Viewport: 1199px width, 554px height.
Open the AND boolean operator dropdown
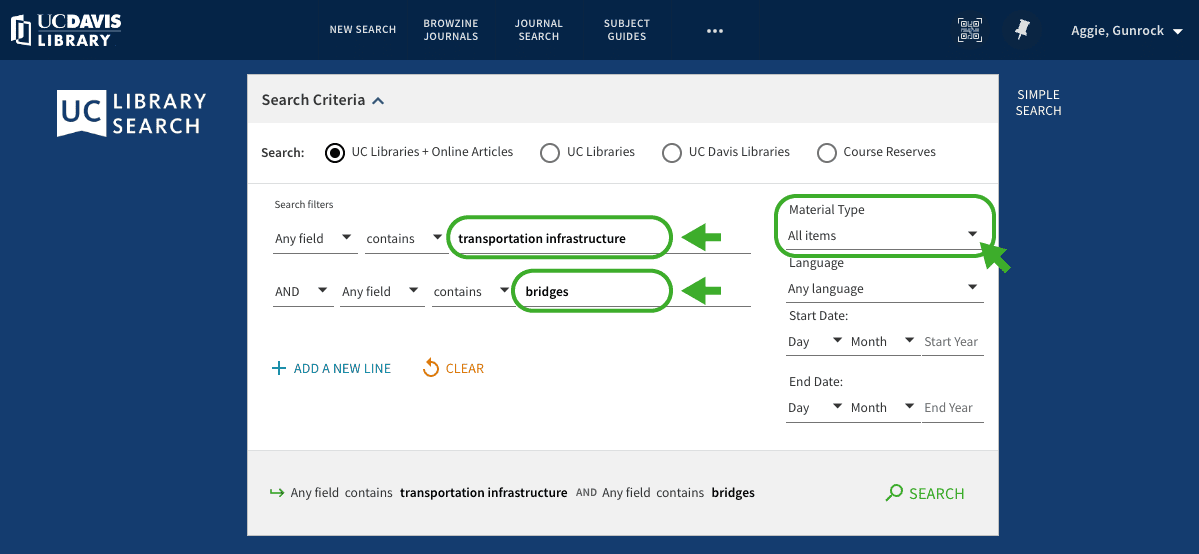(x=302, y=292)
